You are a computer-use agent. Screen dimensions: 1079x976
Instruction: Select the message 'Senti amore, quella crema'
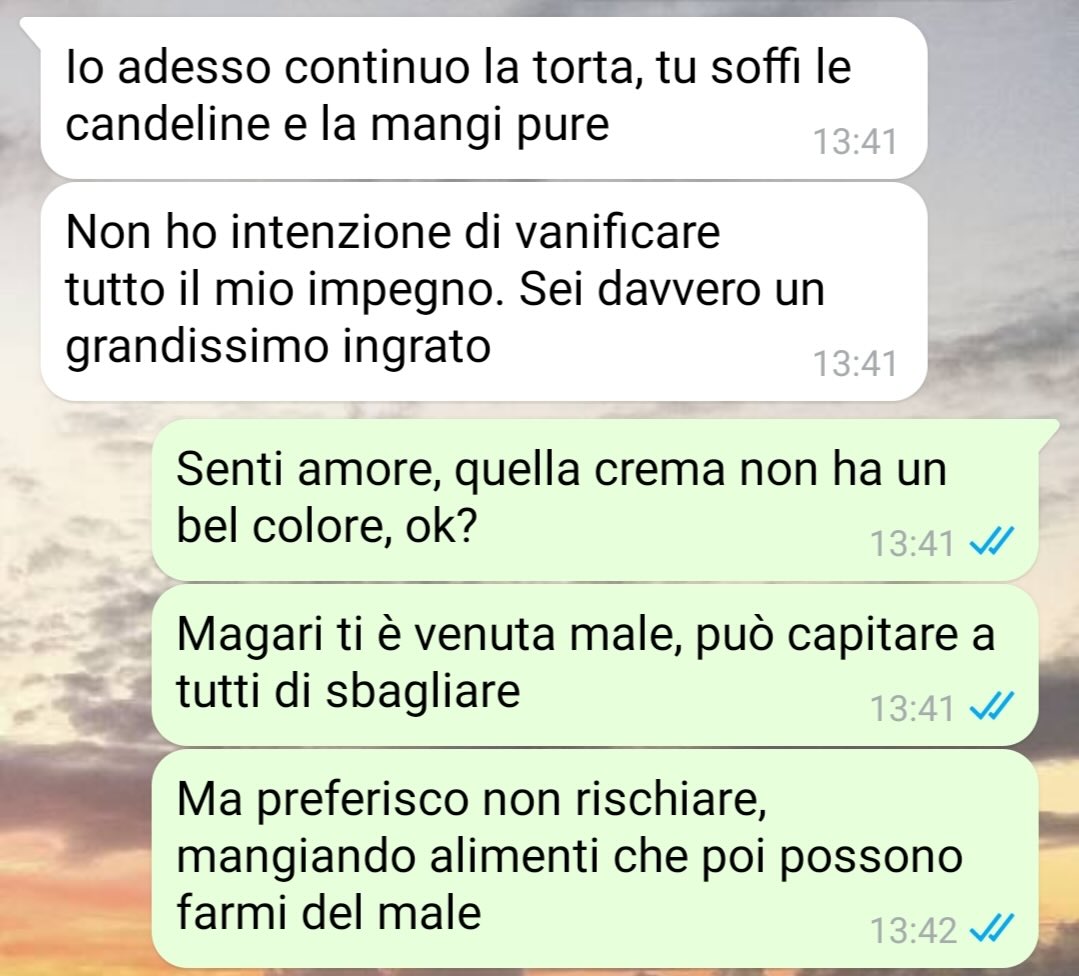pyautogui.click(x=595, y=500)
